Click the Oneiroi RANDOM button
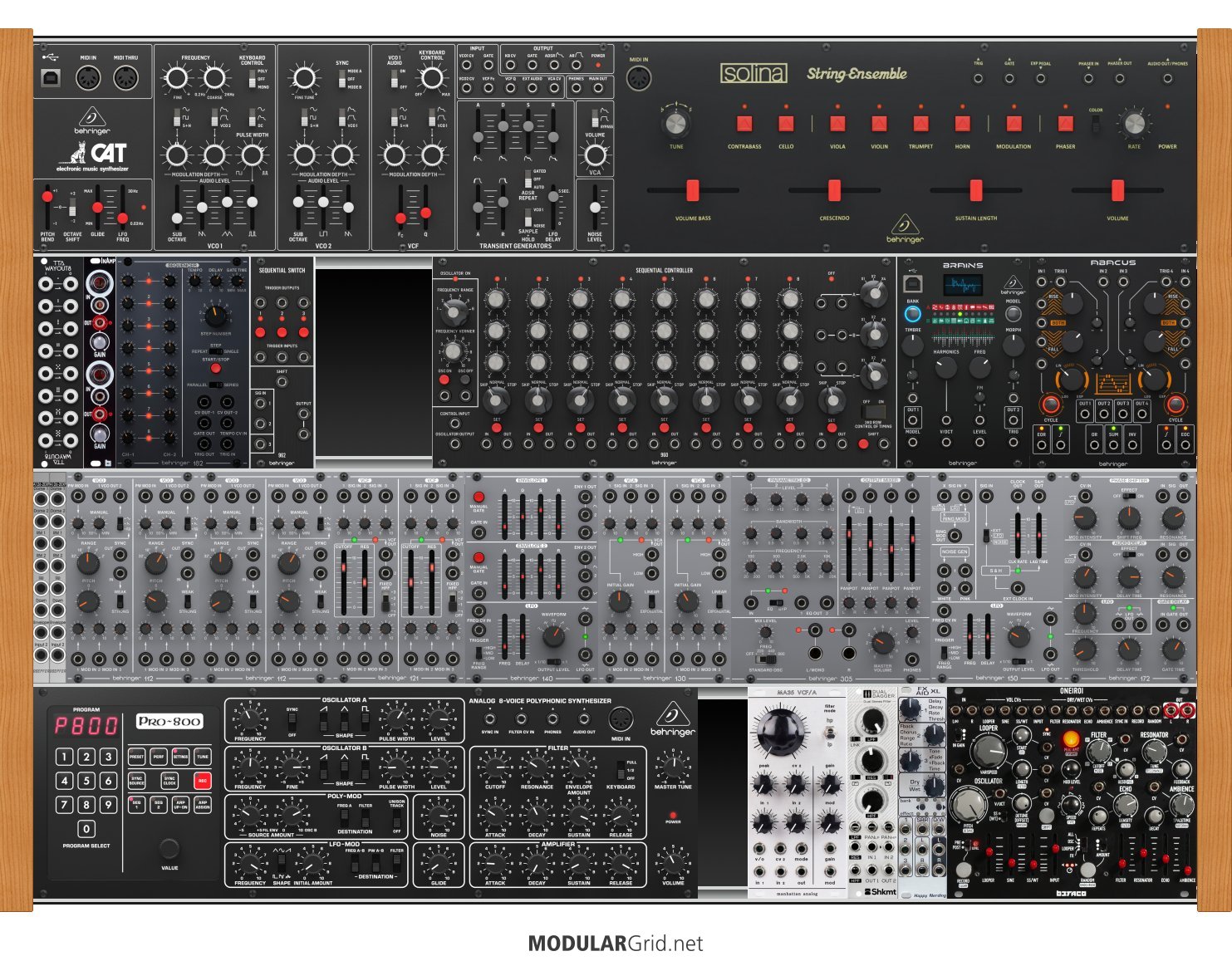Image resolution: width=1232 pixels, height=961 pixels. tap(1087, 870)
